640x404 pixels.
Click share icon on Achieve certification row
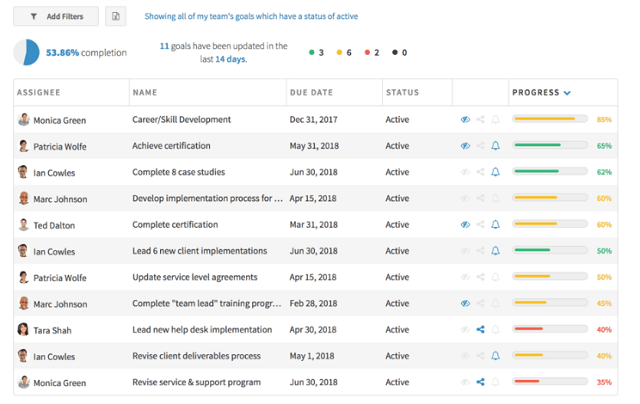[x=480, y=146]
